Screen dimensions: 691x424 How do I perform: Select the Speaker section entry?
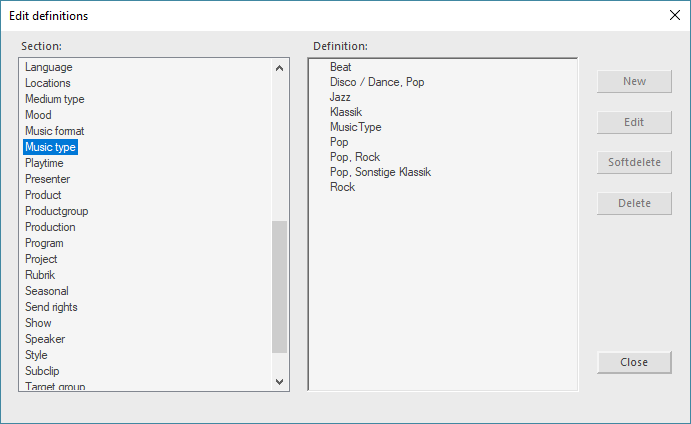pos(45,339)
